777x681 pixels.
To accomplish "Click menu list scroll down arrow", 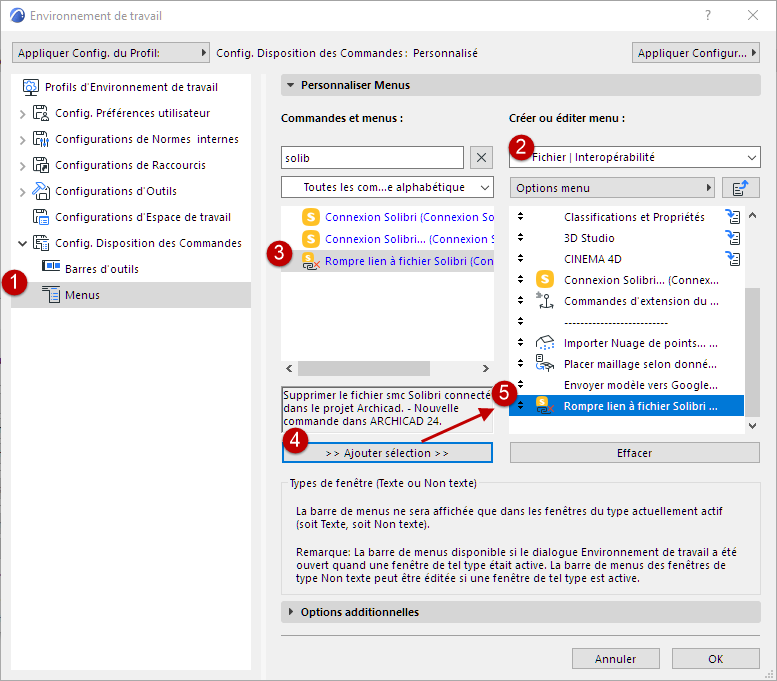I will point(752,425).
